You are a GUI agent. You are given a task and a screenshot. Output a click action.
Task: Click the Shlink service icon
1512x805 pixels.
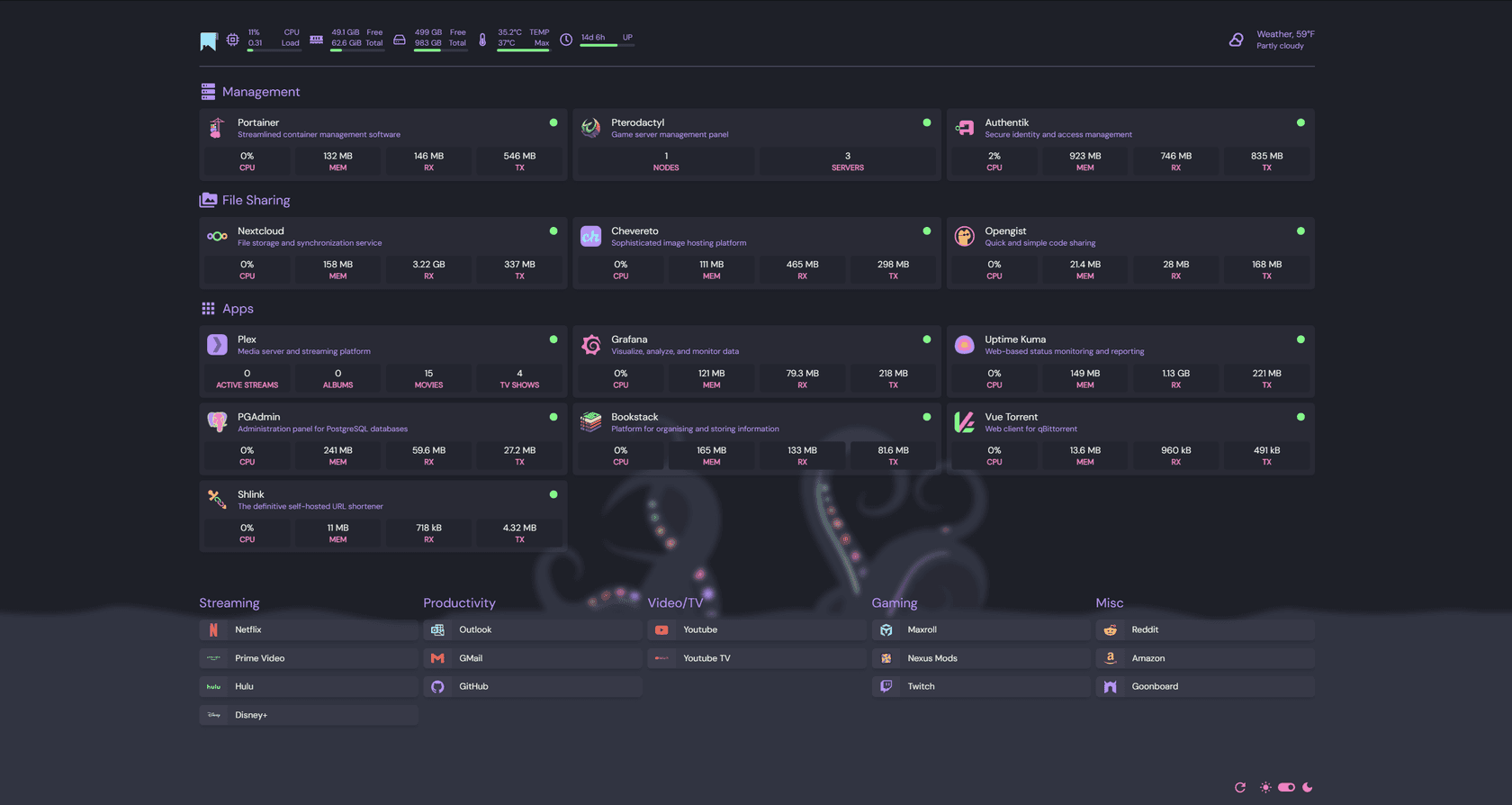(x=217, y=500)
